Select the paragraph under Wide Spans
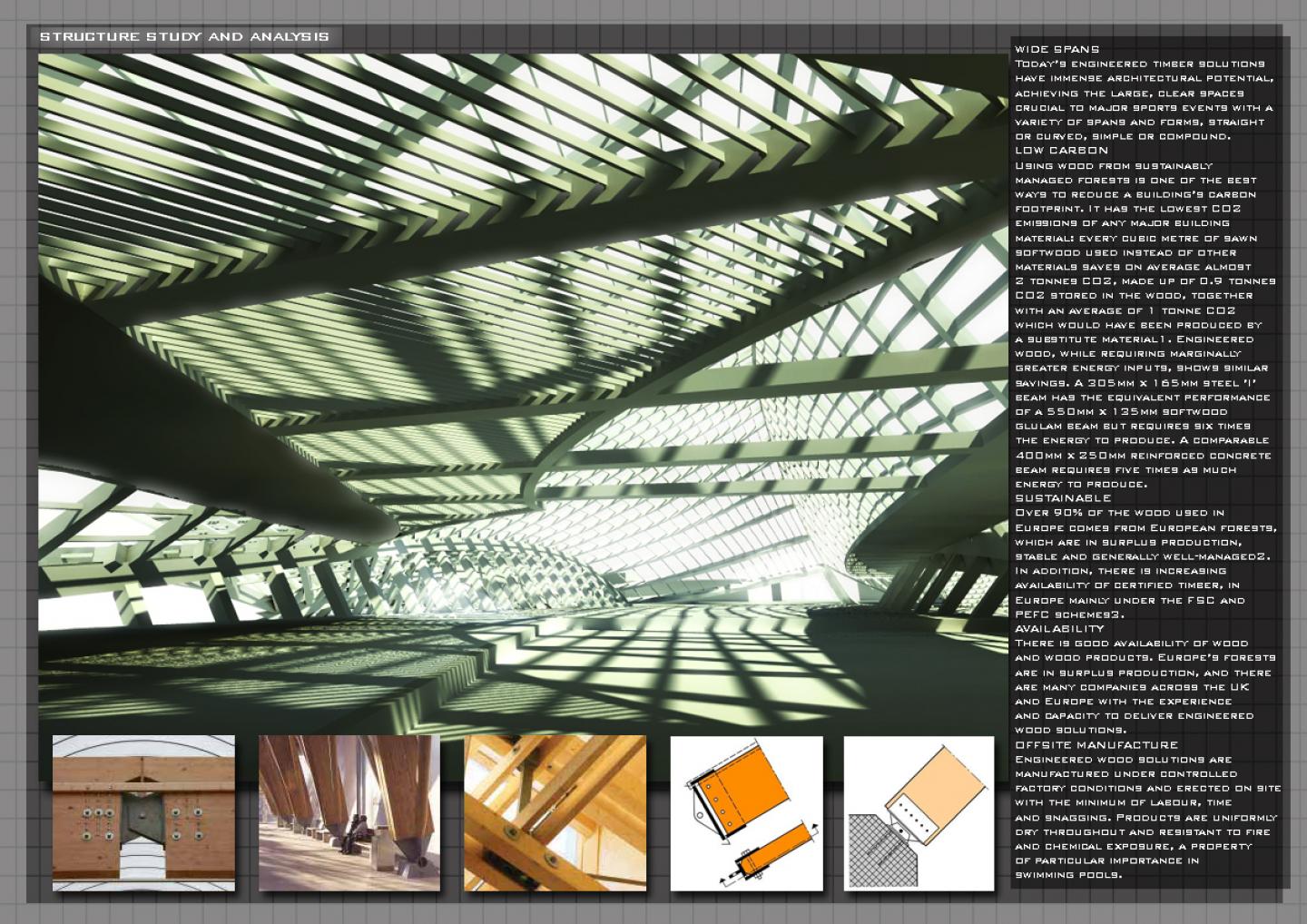Image resolution: width=1307 pixels, height=924 pixels. point(1144,100)
